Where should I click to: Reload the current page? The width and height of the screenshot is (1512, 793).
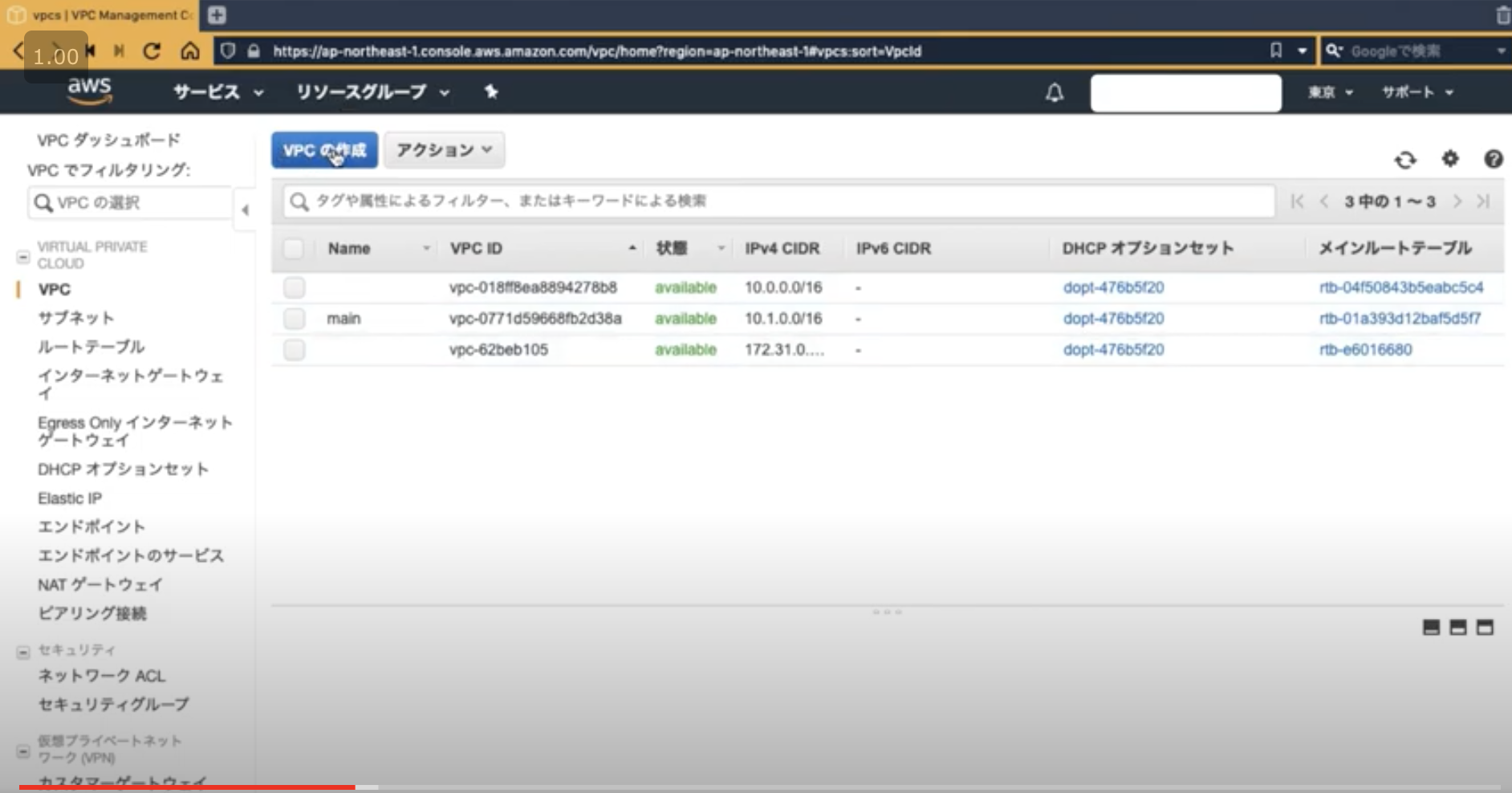pos(152,51)
